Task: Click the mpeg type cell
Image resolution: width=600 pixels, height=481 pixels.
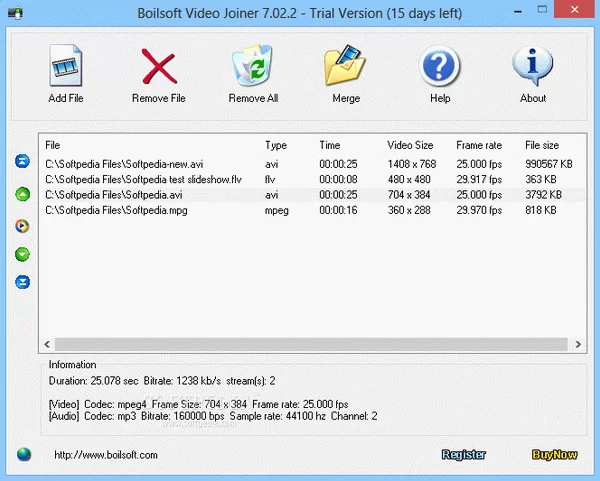Action: (x=277, y=210)
